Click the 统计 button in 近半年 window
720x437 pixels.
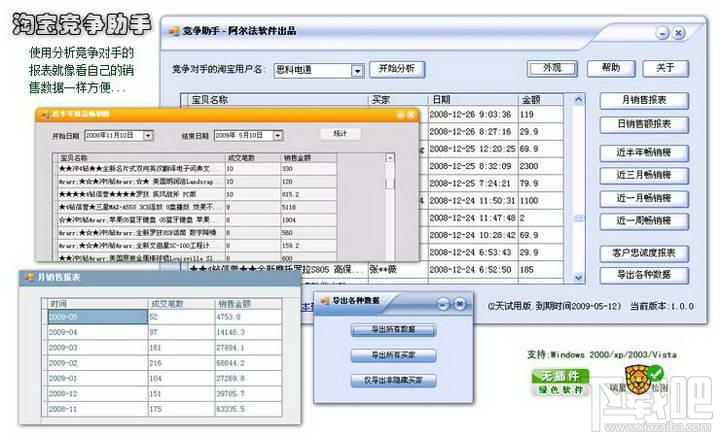(x=340, y=134)
